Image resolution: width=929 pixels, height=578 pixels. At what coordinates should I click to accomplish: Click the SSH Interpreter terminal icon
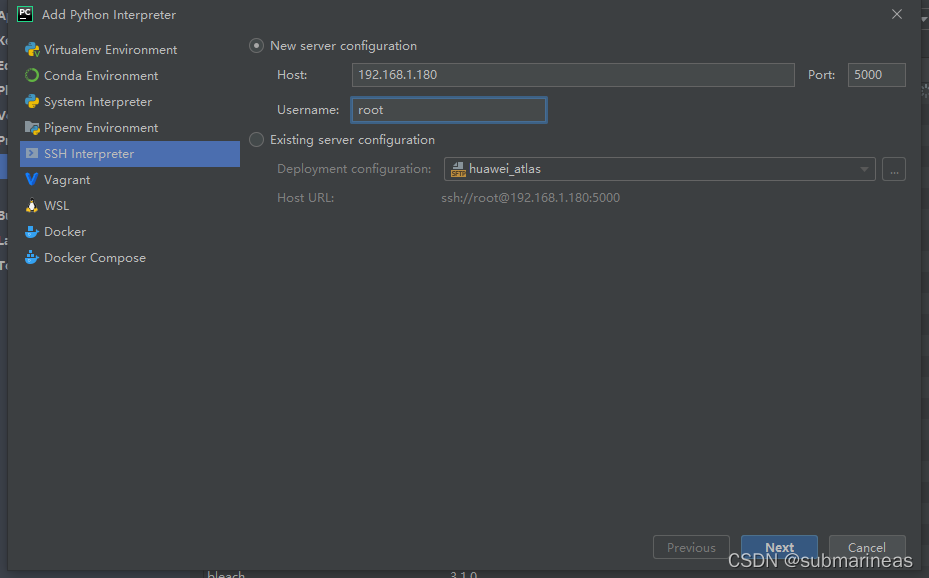[x=32, y=154]
